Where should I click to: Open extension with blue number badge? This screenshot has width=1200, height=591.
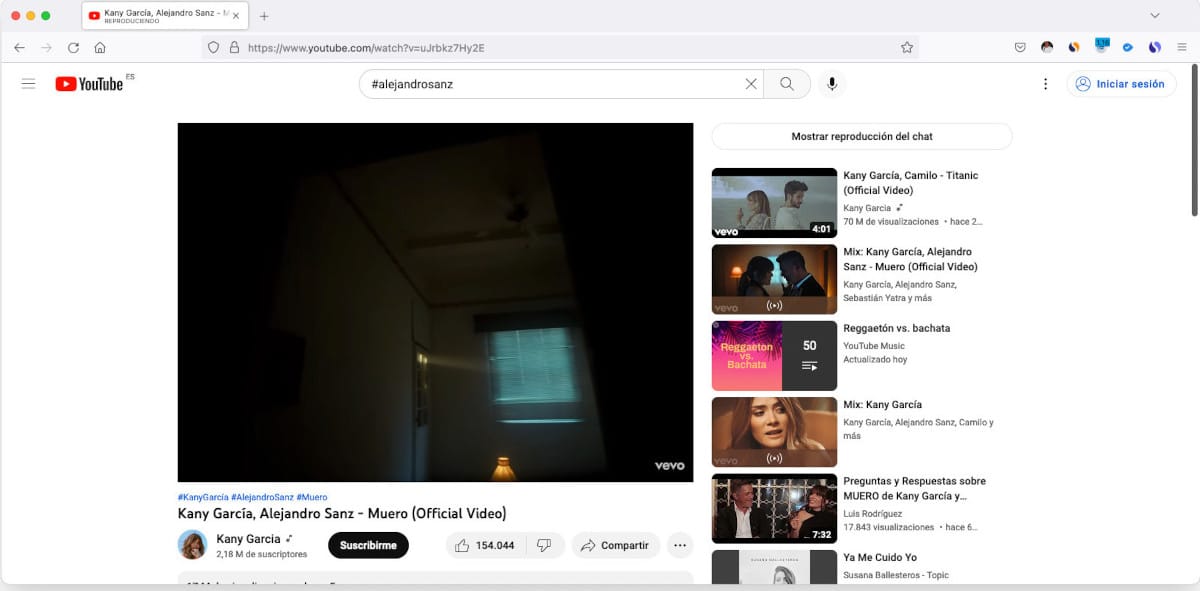point(1102,45)
